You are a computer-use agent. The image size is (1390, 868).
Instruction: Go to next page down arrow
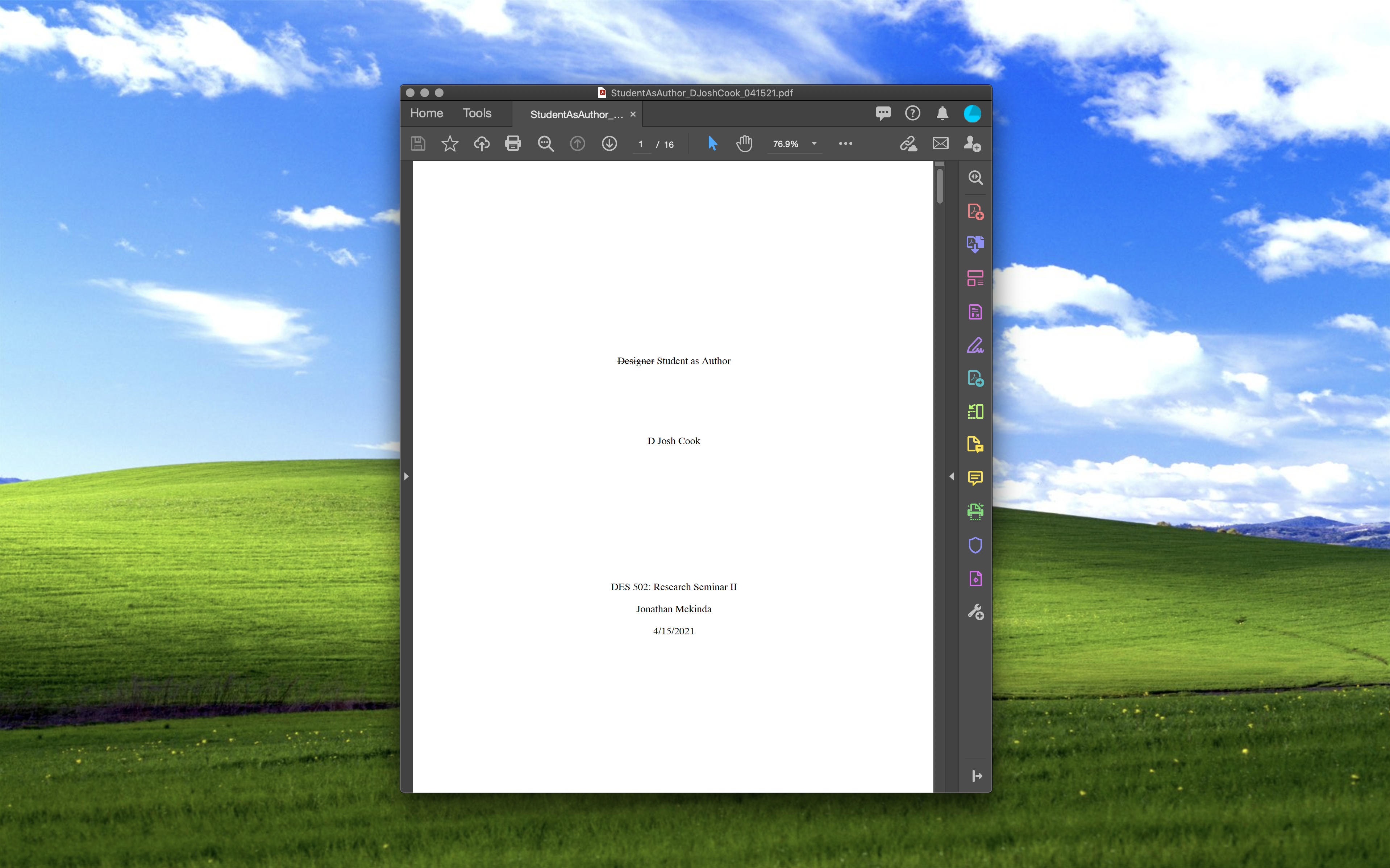coord(609,143)
